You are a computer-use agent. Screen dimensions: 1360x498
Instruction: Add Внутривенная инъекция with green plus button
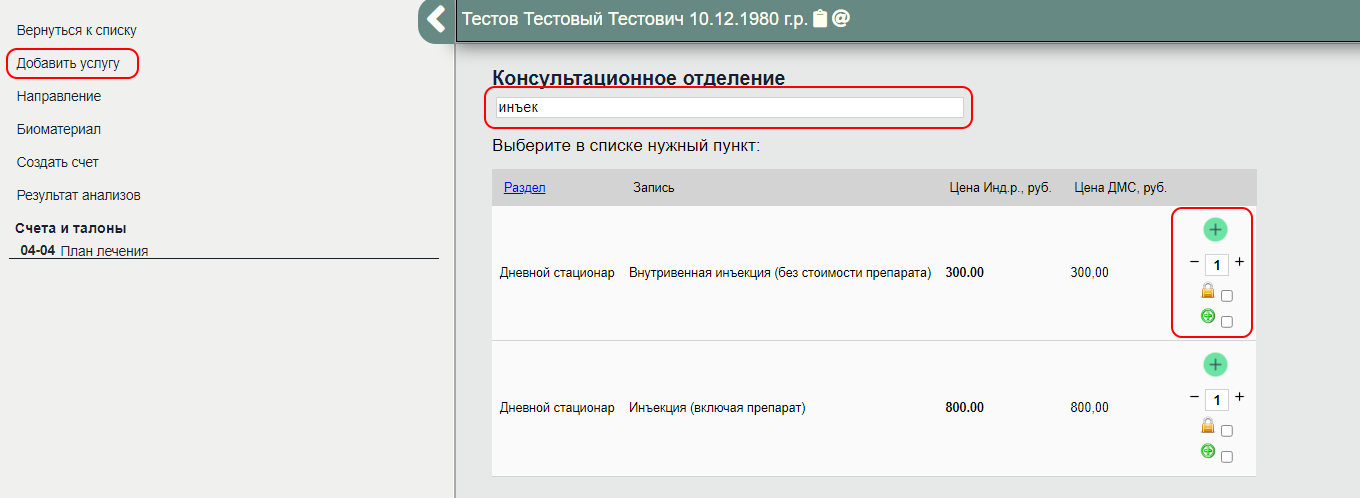click(1215, 230)
